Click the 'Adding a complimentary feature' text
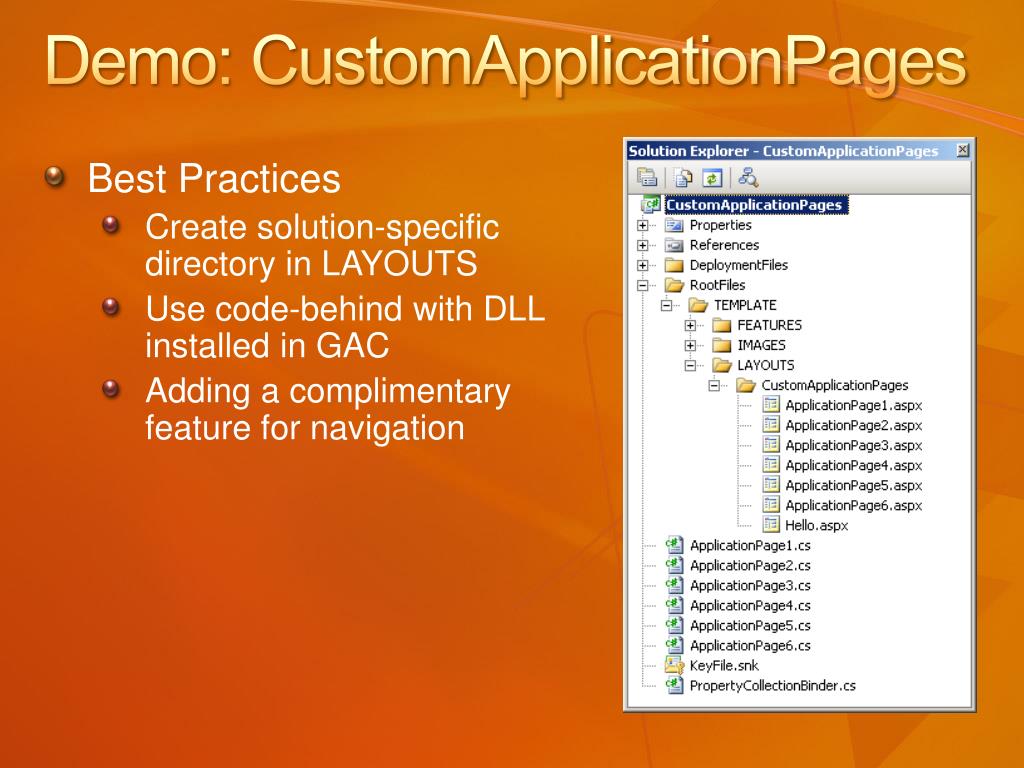 click(x=327, y=409)
